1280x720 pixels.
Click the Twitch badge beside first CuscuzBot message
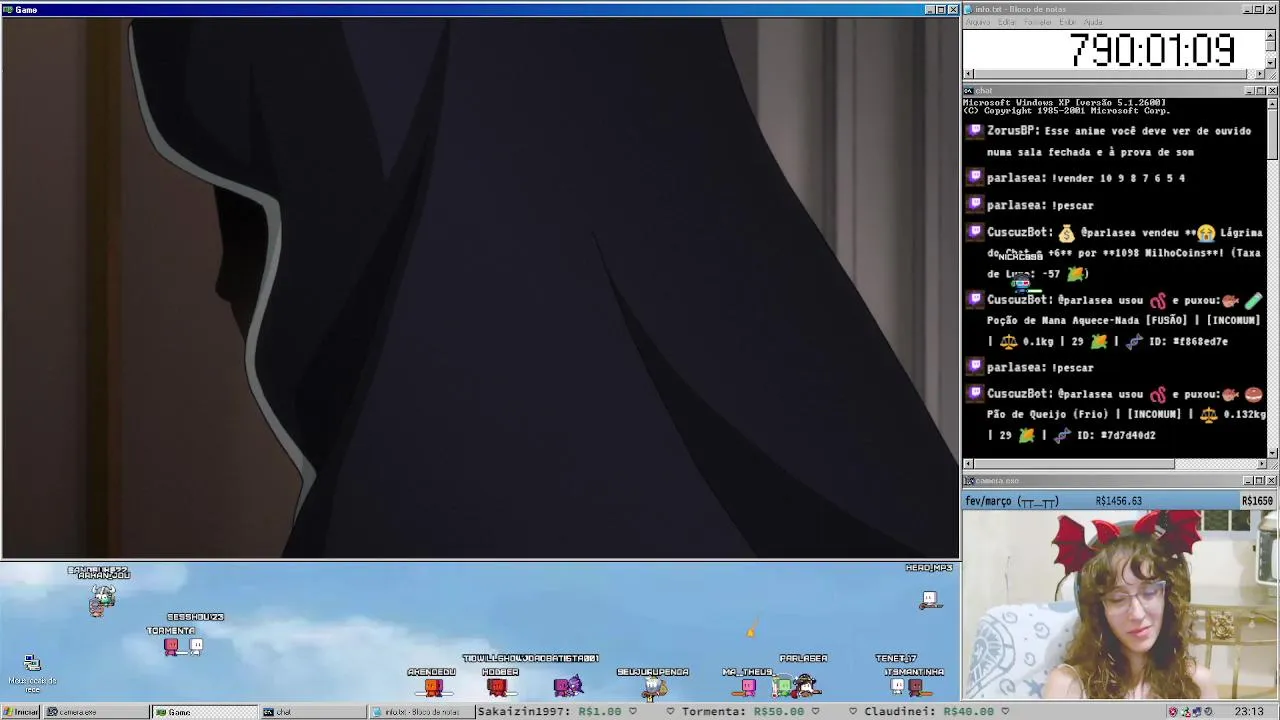tap(975, 232)
